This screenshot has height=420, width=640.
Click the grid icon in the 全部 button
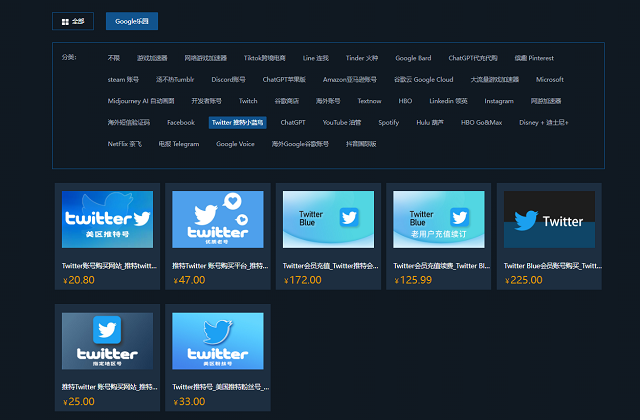point(65,22)
